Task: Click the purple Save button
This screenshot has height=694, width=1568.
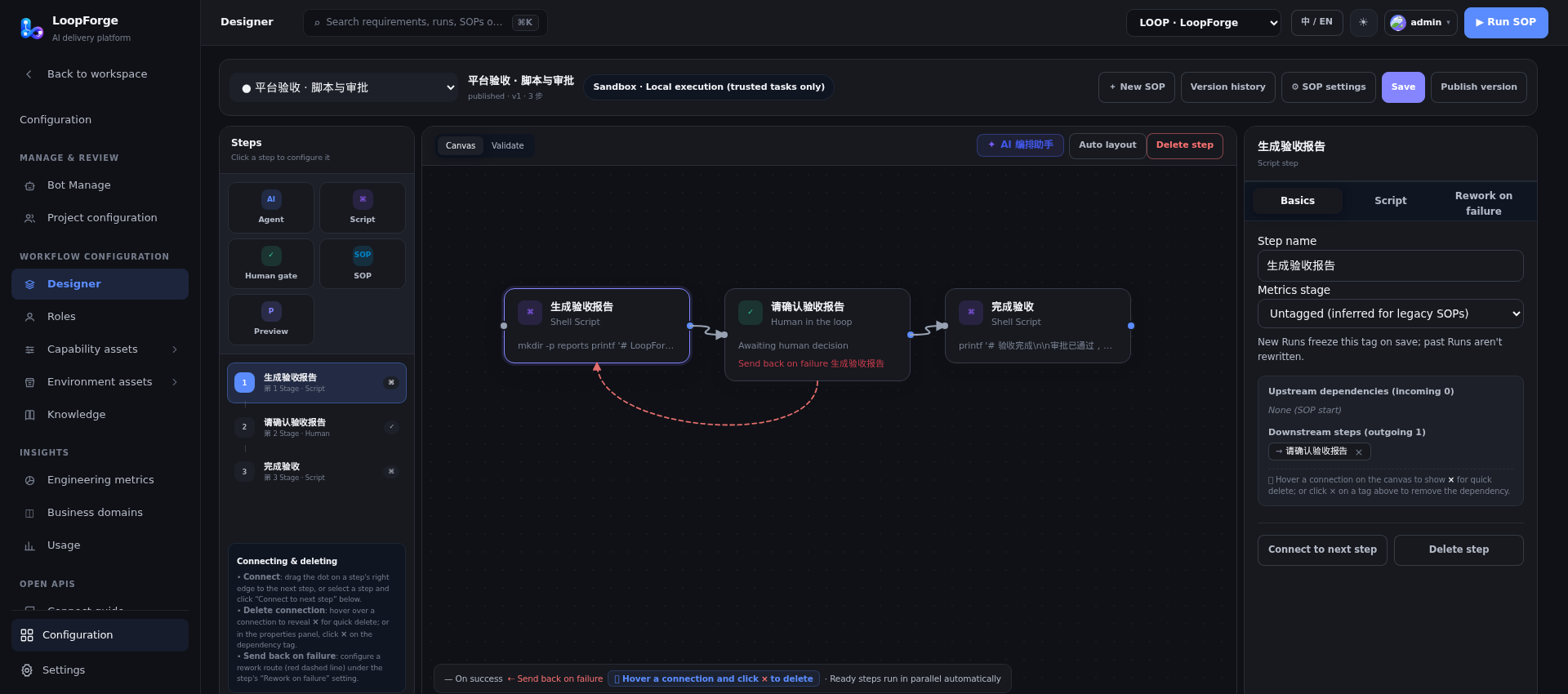Action: coord(1403,87)
